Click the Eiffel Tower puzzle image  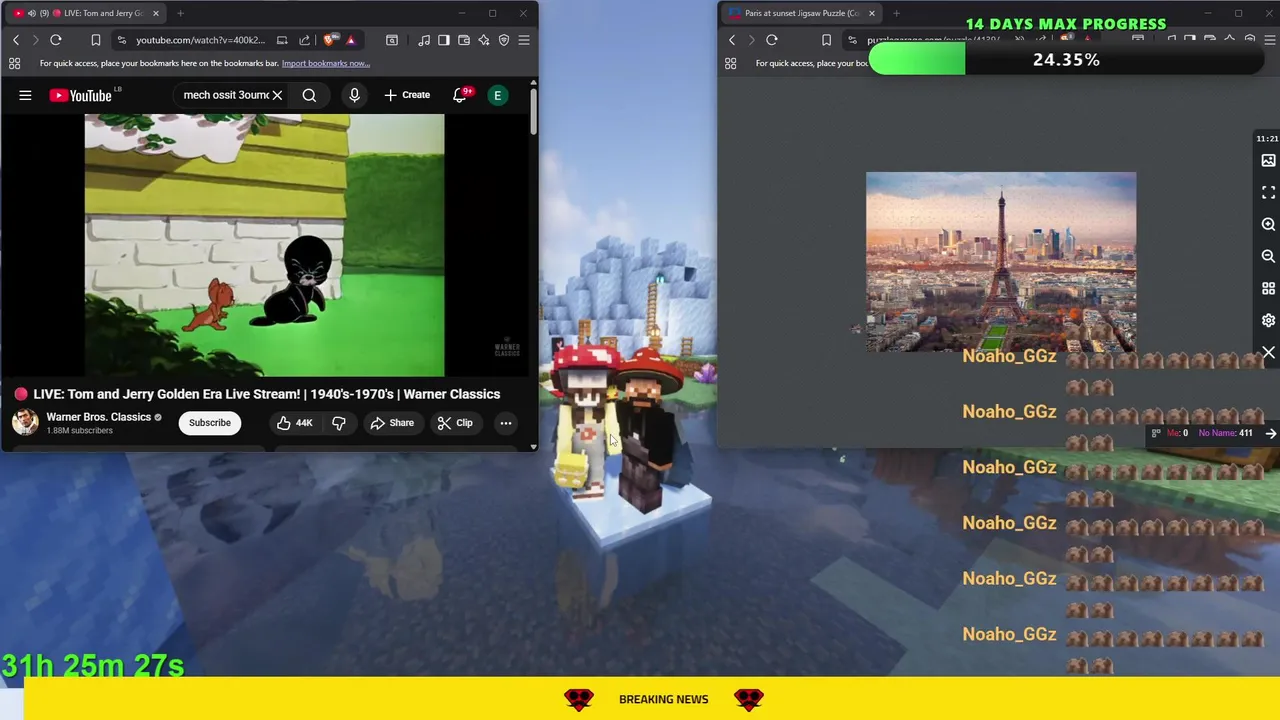(x=1001, y=262)
